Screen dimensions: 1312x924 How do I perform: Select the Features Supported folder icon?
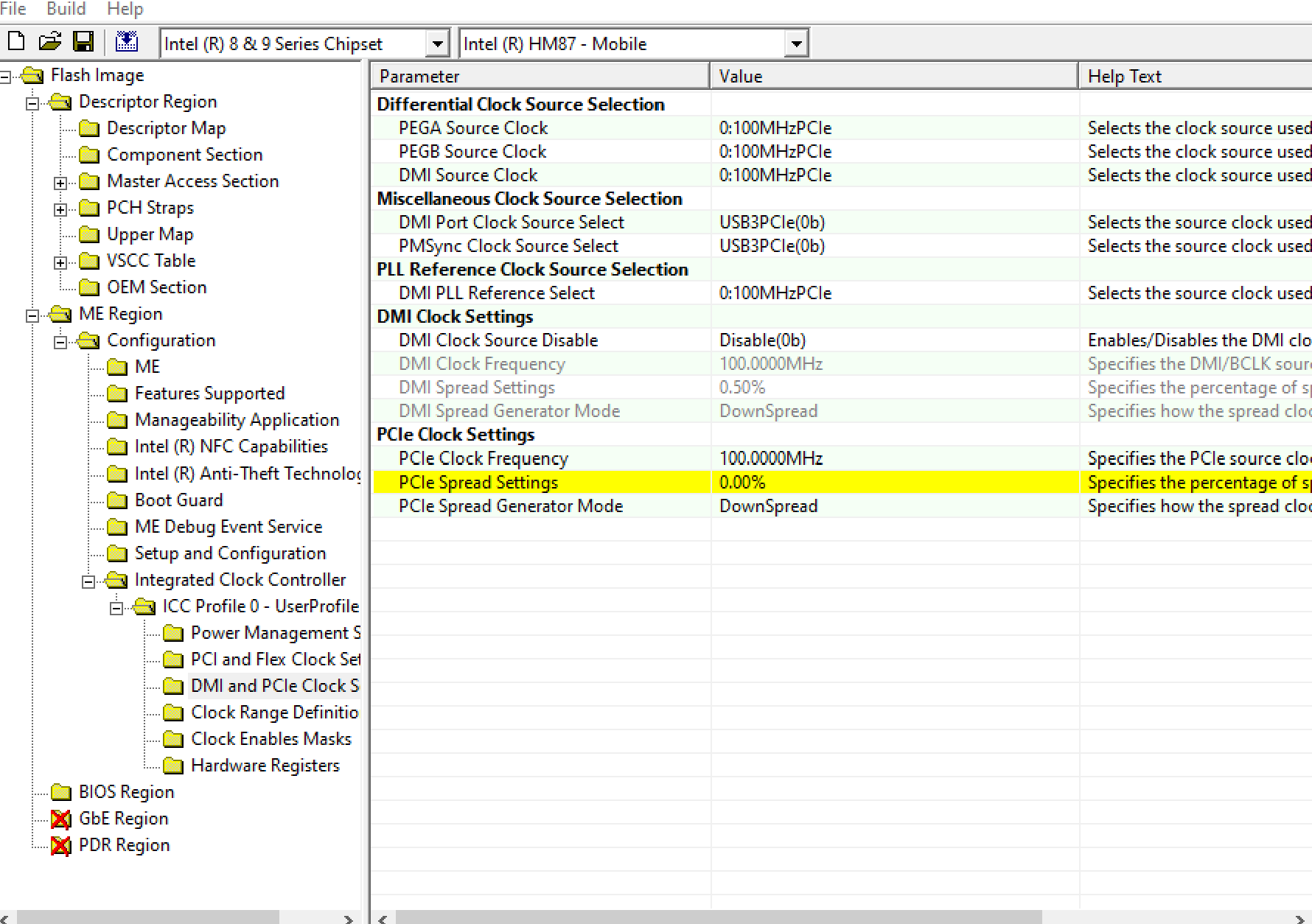pyautogui.click(x=117, y=394)
